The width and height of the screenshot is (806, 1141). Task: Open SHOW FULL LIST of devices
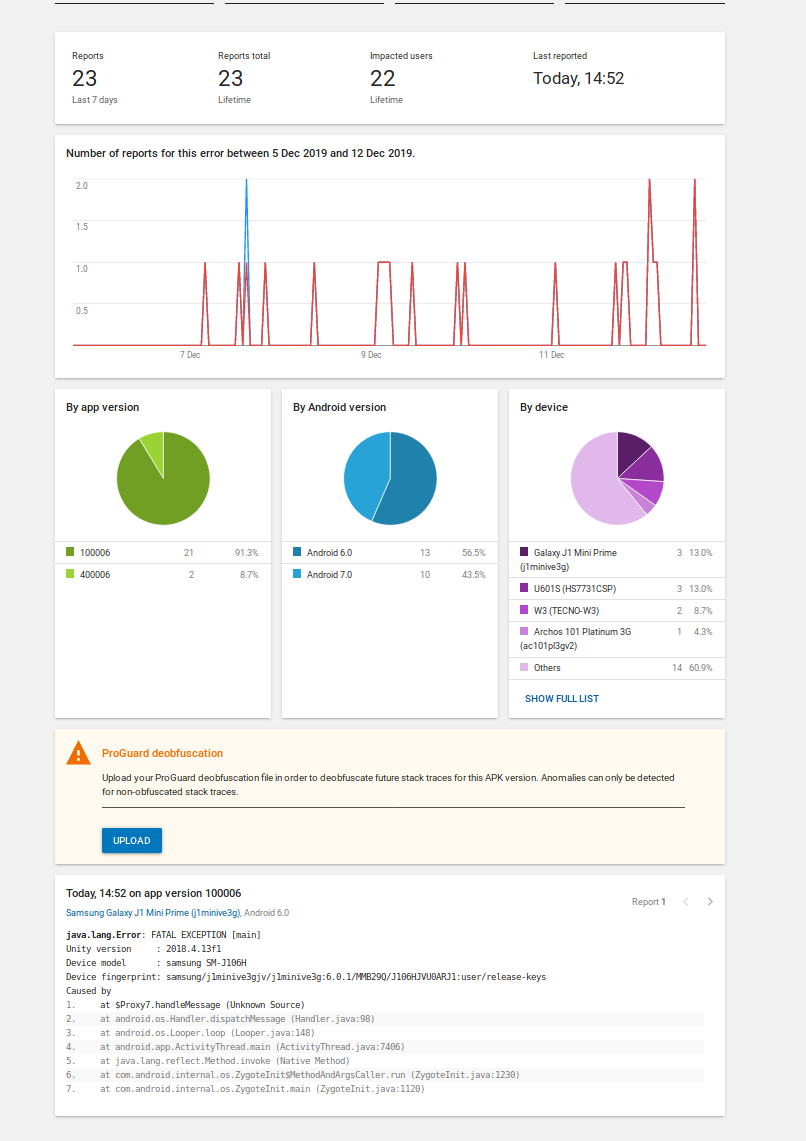tap(562, 699)
